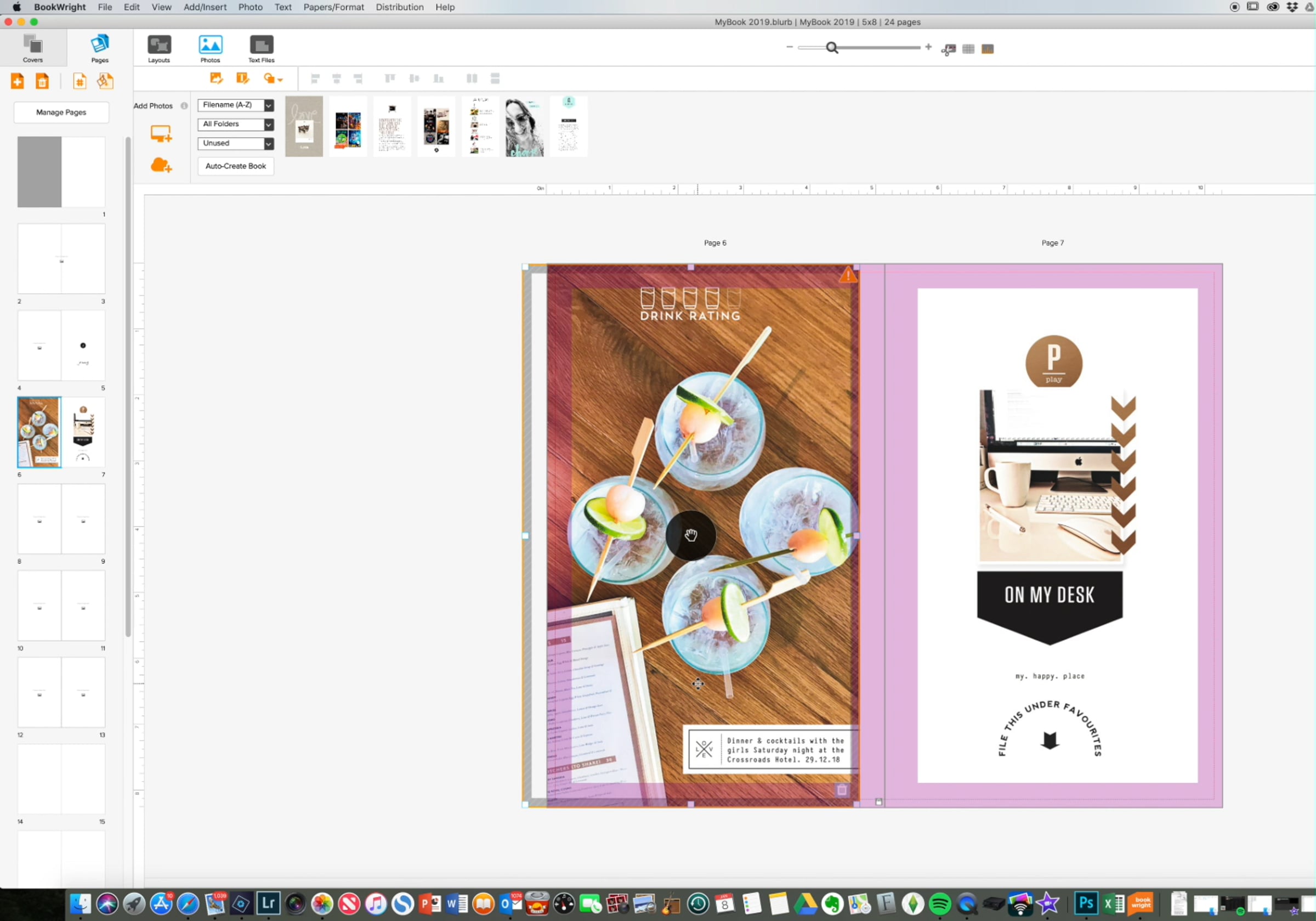Align selected objects to right edge
Image resolution: width=1316 pixels, height=921 pixels.
coord(358,78)
